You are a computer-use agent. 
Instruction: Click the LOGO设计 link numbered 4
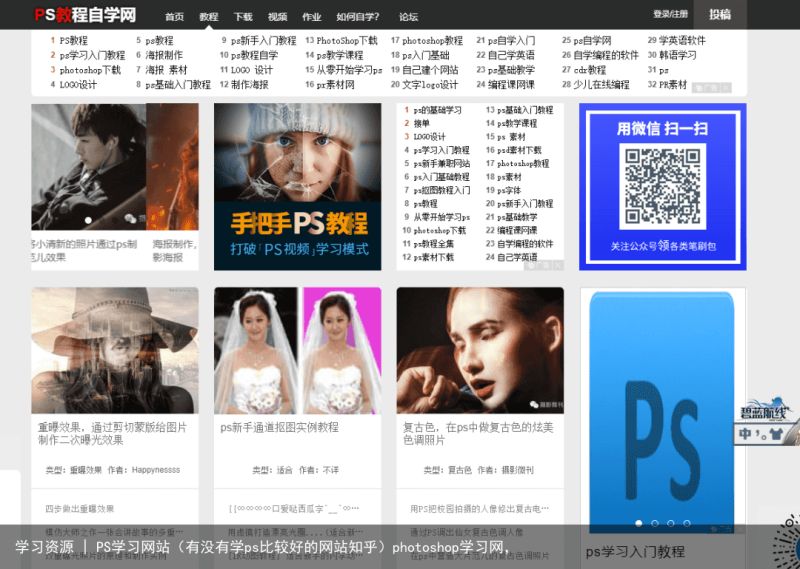(x=78, y=85)
